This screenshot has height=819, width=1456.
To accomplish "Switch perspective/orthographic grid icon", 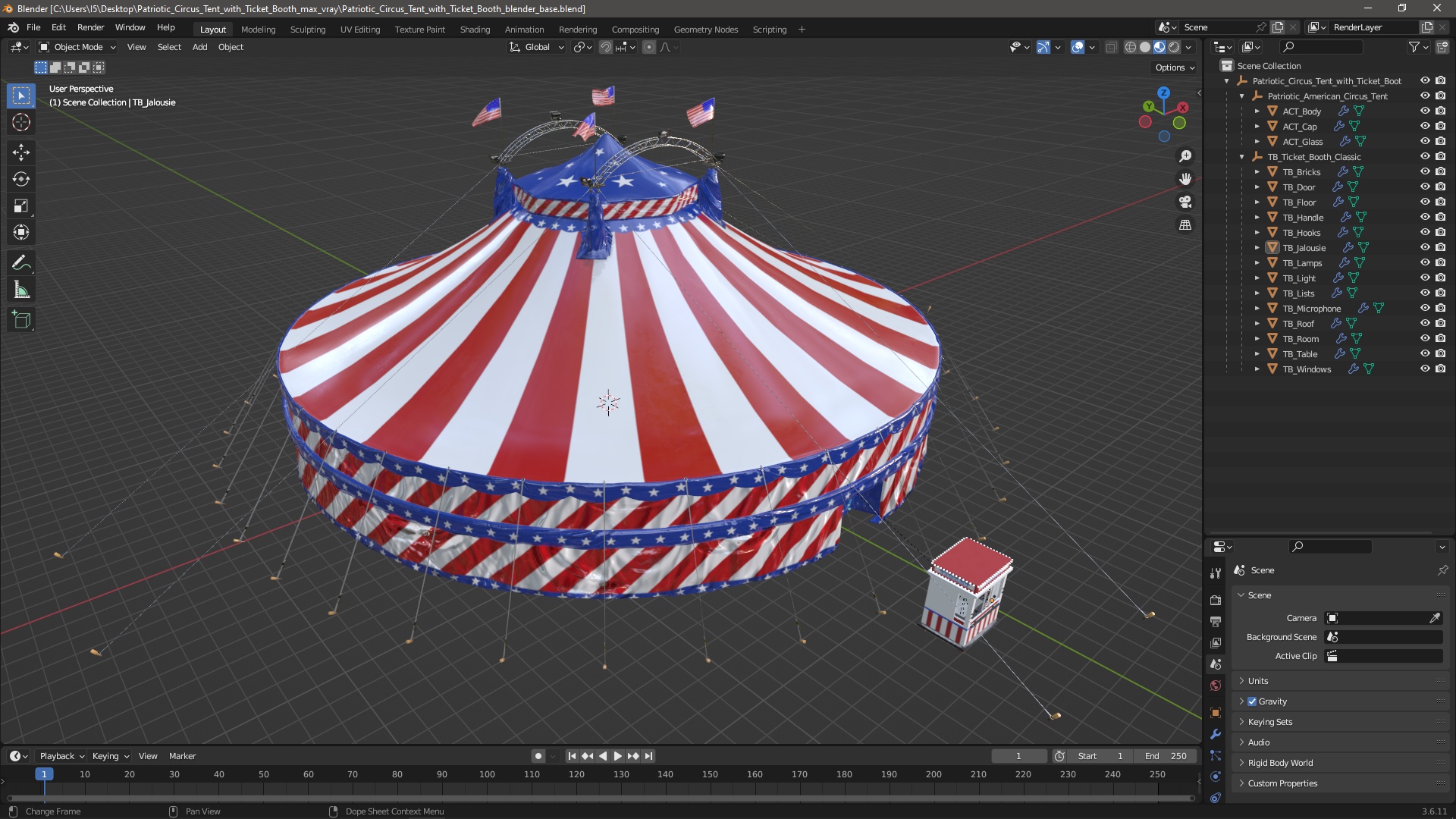I will coord(1185,224).
